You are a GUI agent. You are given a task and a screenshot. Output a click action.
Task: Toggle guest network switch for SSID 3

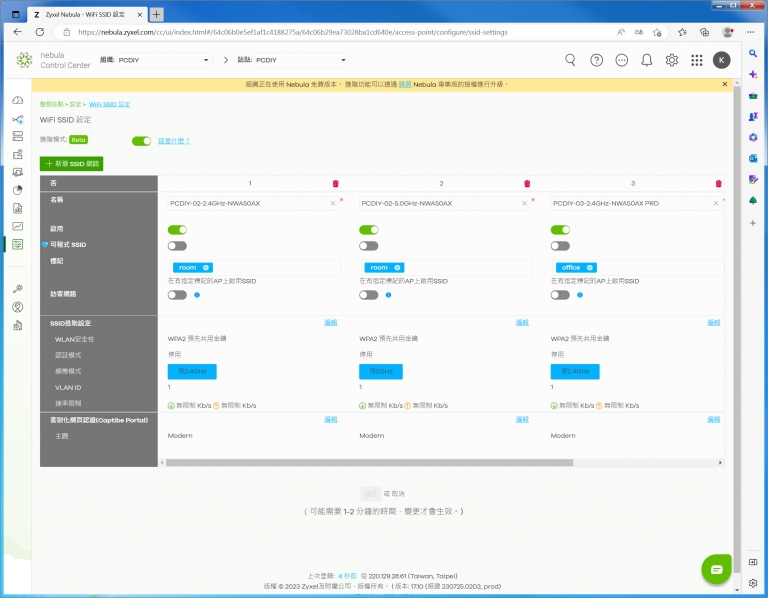(560, 295)
